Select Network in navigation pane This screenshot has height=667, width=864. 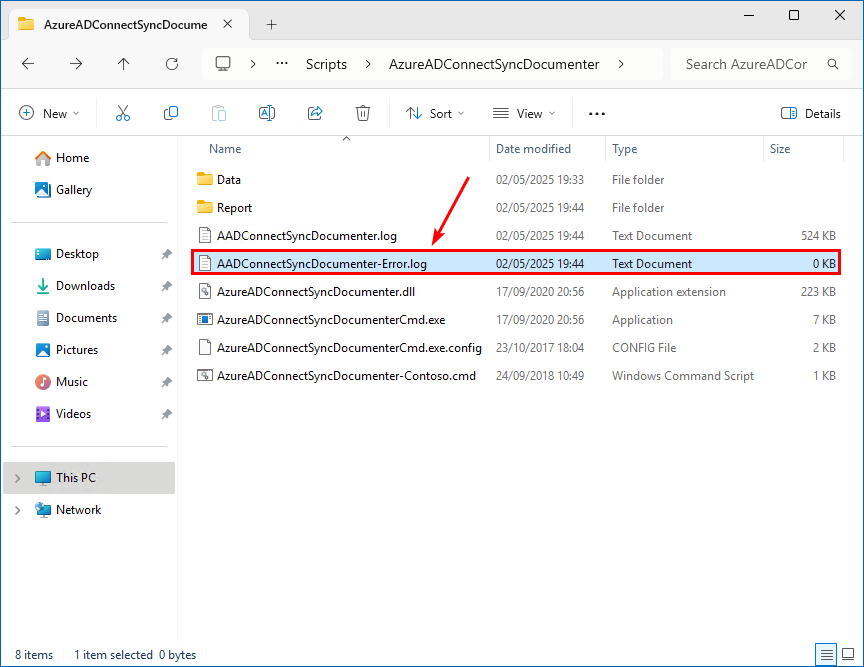click(x=89, y=510)
